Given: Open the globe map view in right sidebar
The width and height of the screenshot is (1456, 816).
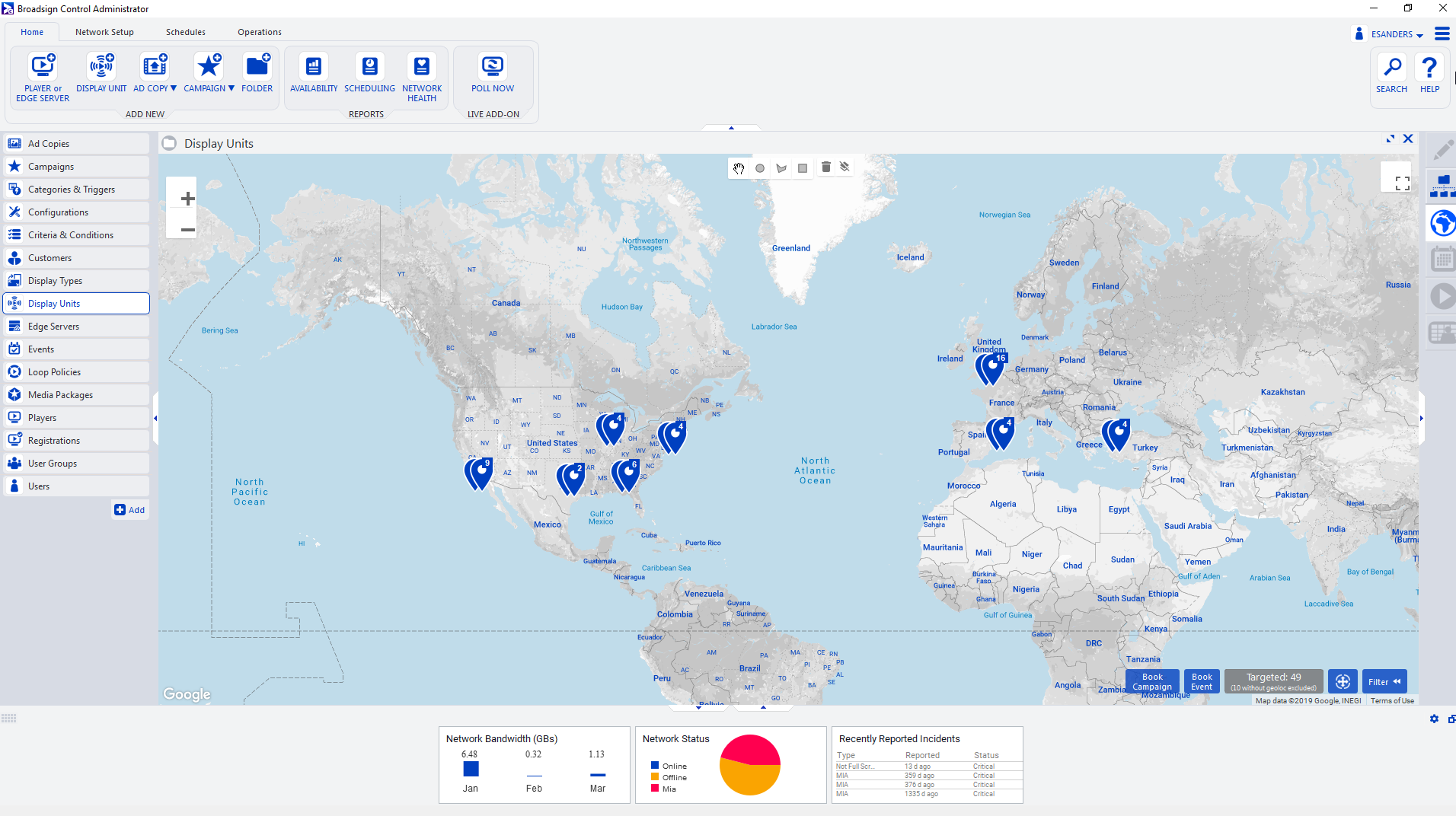Looking at the screenshot, I should [1442, 224].
